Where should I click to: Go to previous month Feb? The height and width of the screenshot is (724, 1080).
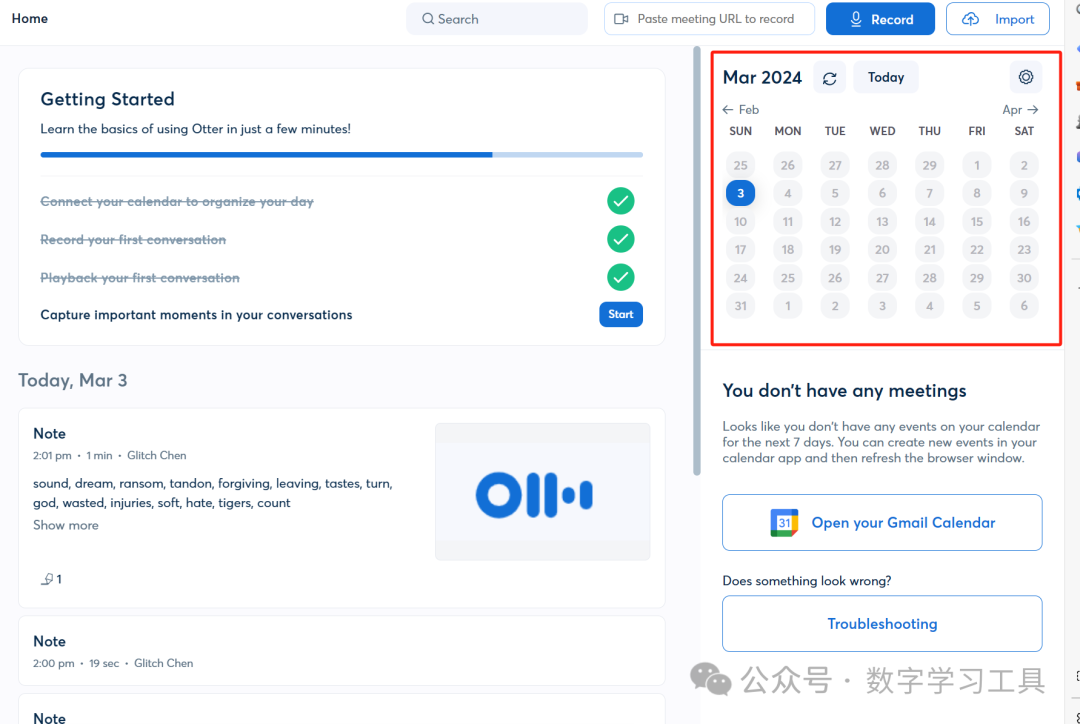(x=740, y=110)
